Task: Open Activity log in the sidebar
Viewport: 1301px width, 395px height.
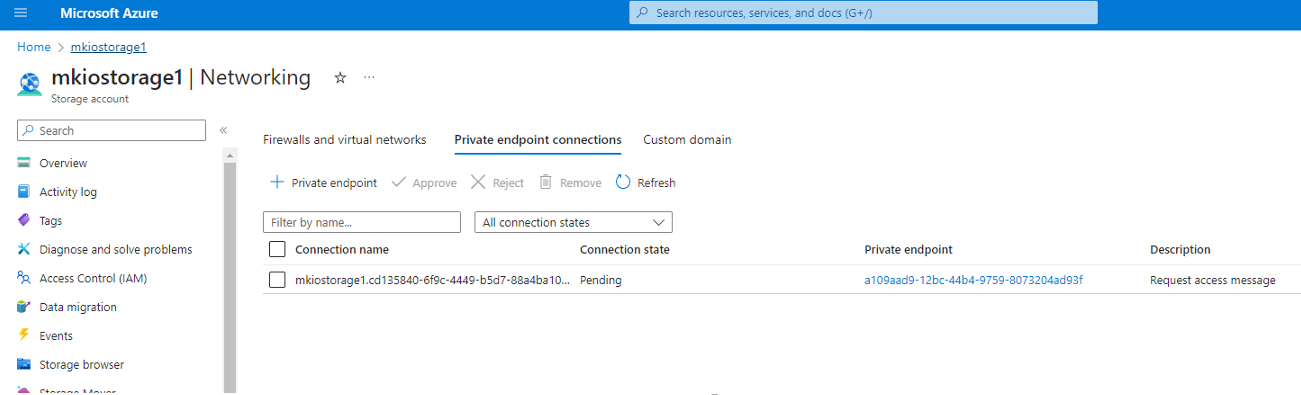Action: (68, 192)
